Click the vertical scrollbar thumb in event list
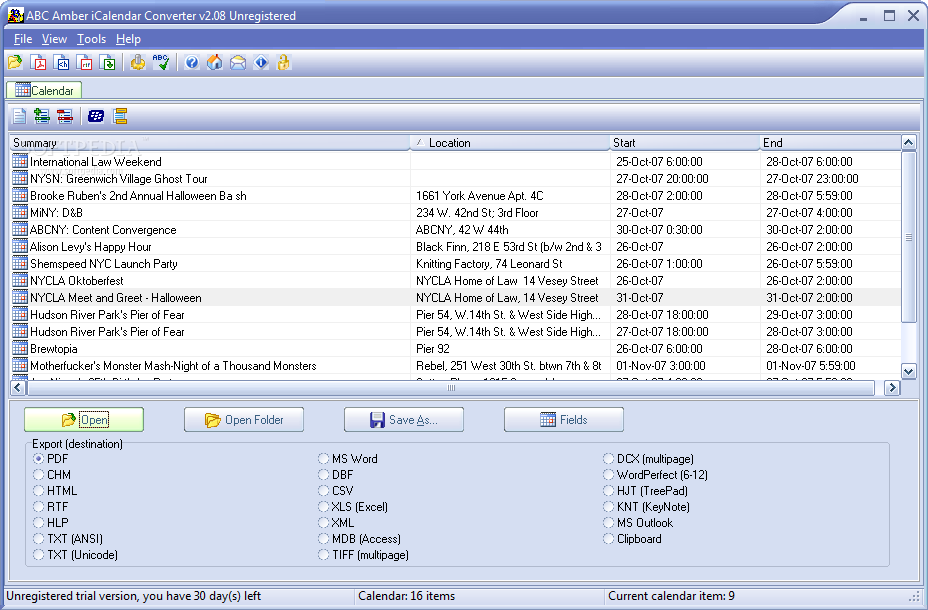Viewport: 928px width, 610px height. pos(908,237)
